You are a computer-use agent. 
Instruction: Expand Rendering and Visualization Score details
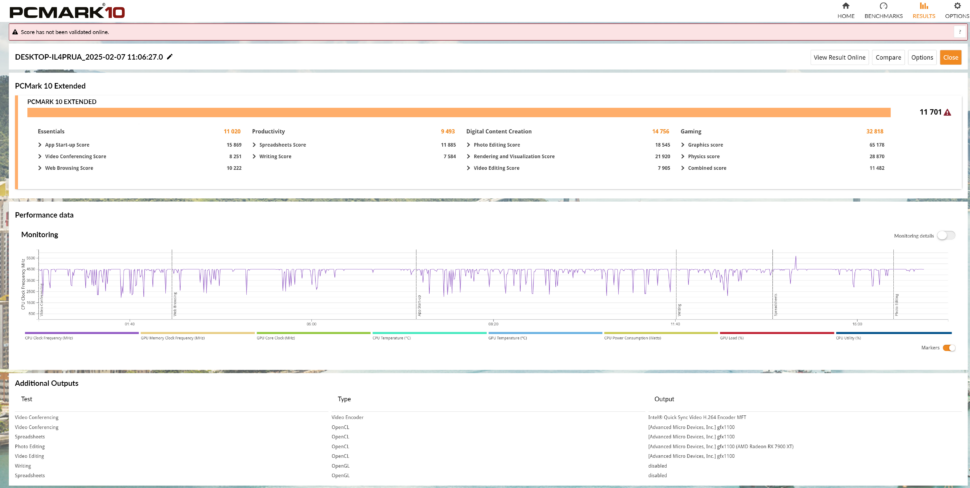pos(469,156)
